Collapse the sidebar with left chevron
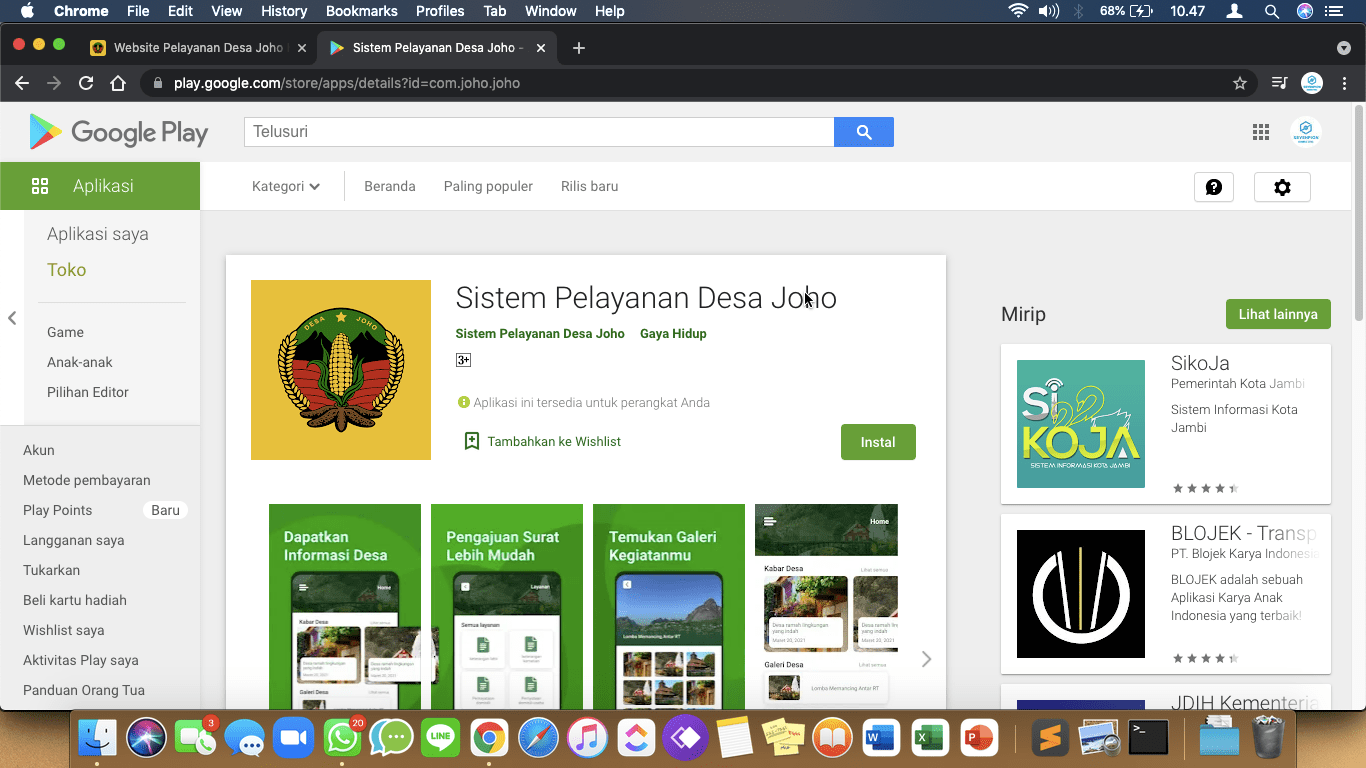Screen dimensions: 1366x768 (x=12, y=318)
